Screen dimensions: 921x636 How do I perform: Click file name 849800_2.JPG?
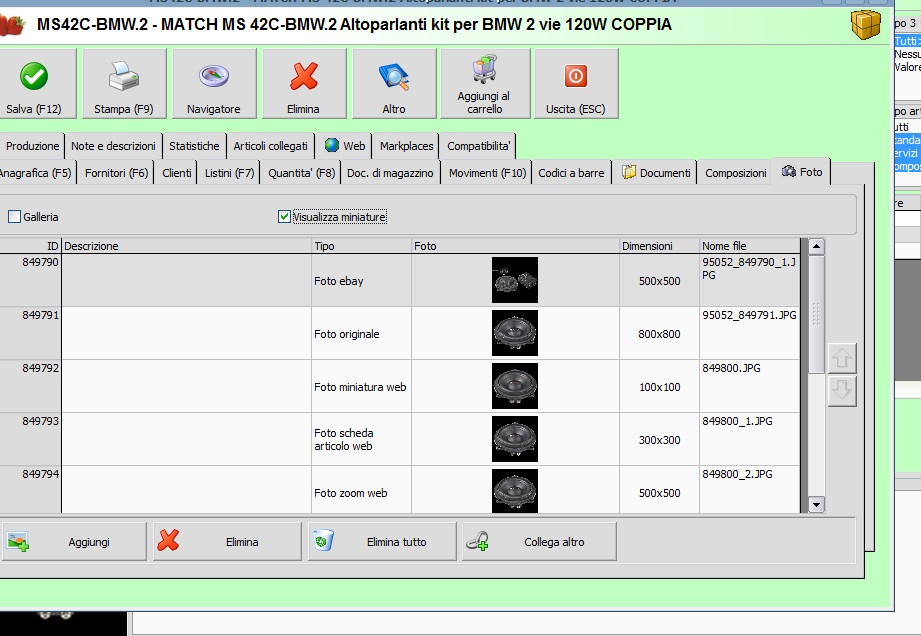[737, 474]
